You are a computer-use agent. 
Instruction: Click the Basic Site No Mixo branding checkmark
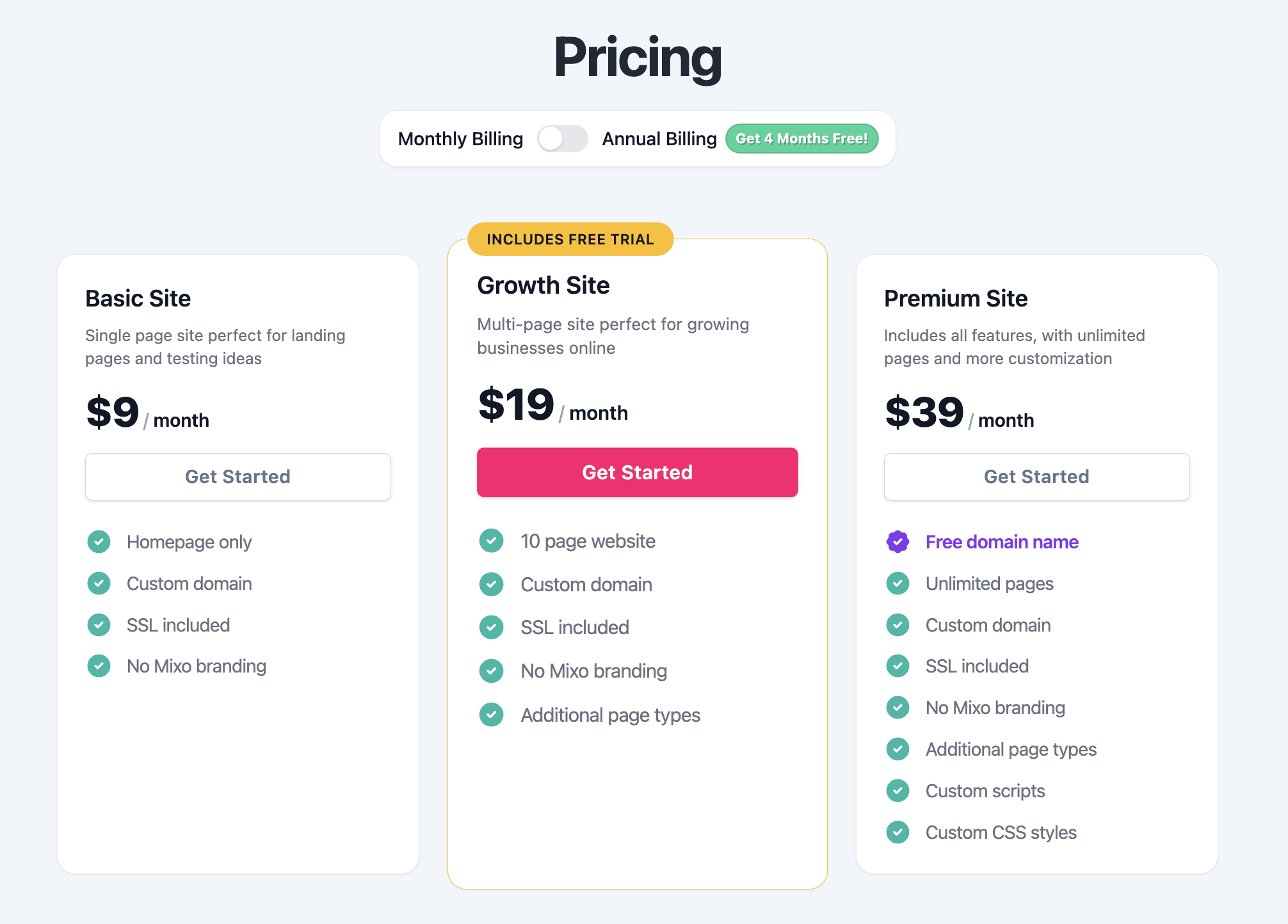[99, 666]
